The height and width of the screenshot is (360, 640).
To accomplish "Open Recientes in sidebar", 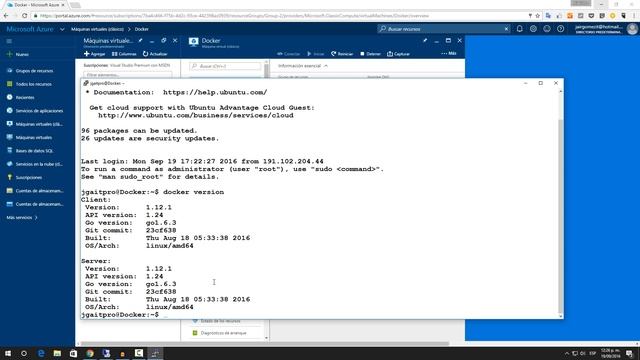I will [20, 97].
